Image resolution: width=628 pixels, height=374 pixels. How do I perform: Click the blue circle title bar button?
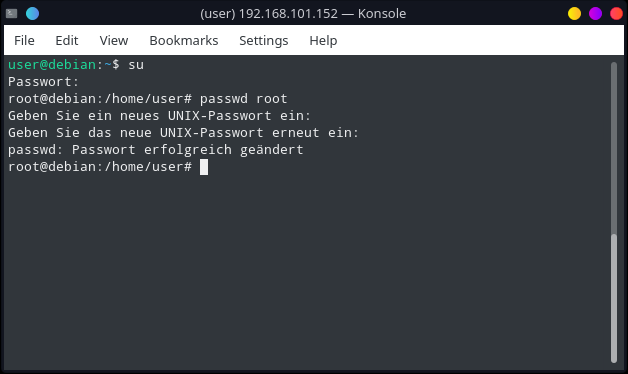coord(32,14)
